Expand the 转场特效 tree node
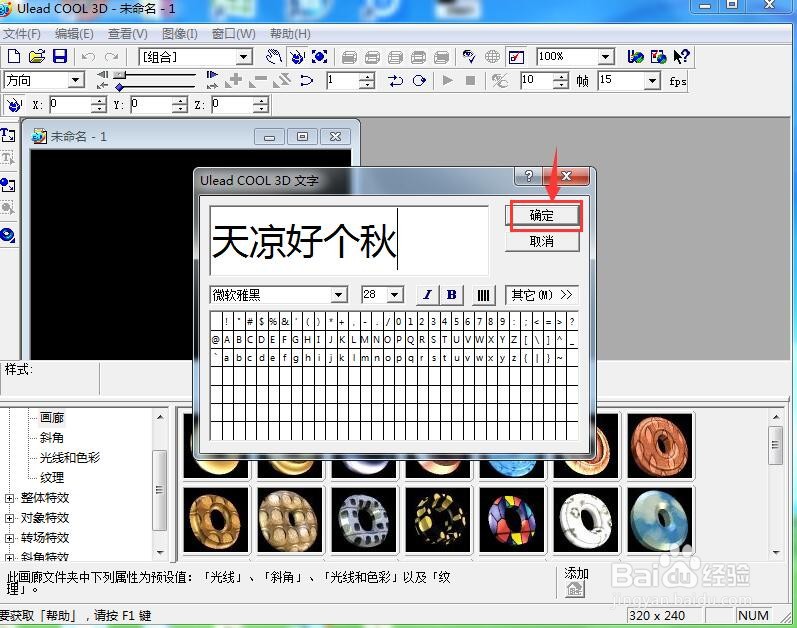 (x=9, y=538)
